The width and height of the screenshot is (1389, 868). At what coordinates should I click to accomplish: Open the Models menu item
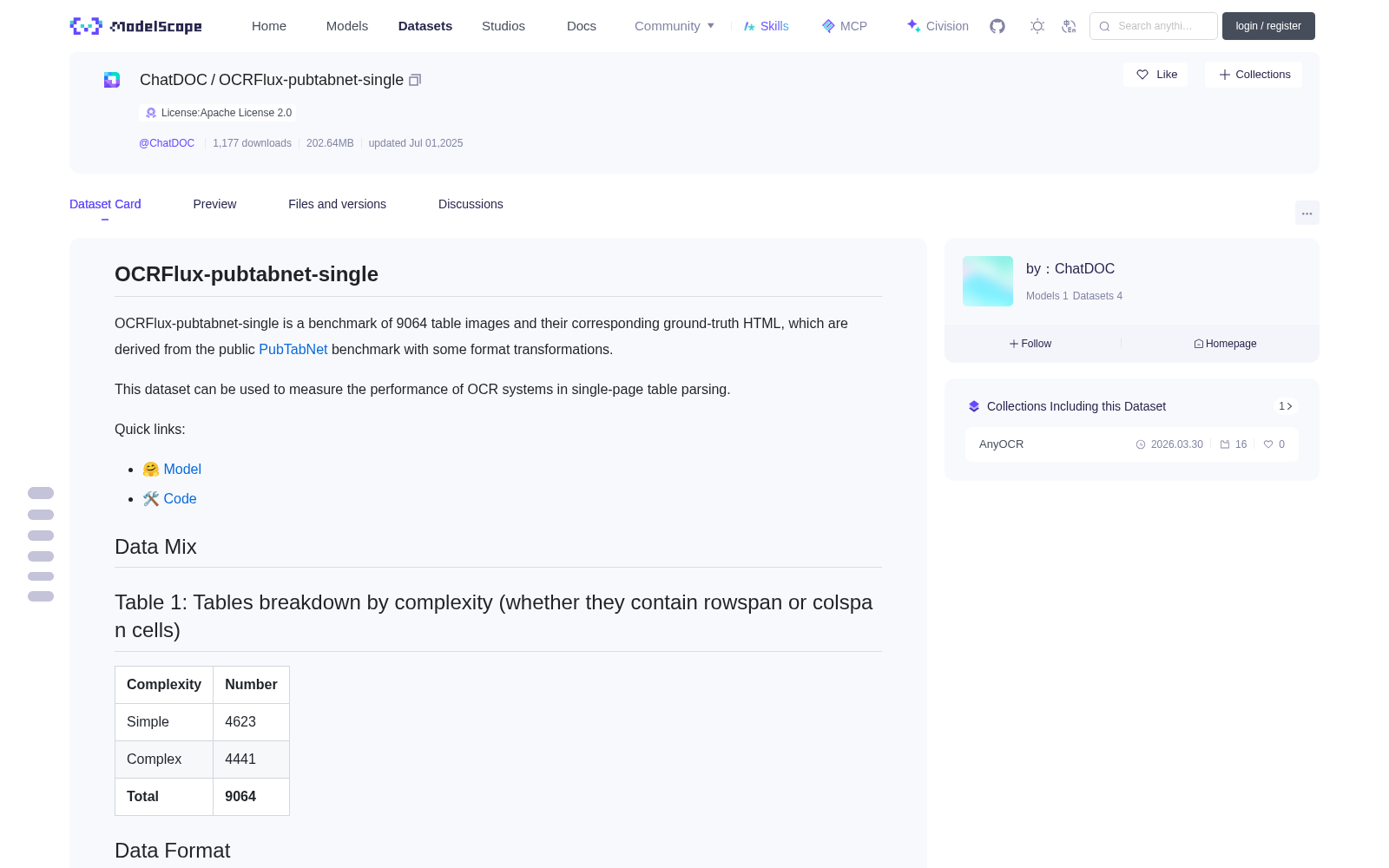pos(347,26)
